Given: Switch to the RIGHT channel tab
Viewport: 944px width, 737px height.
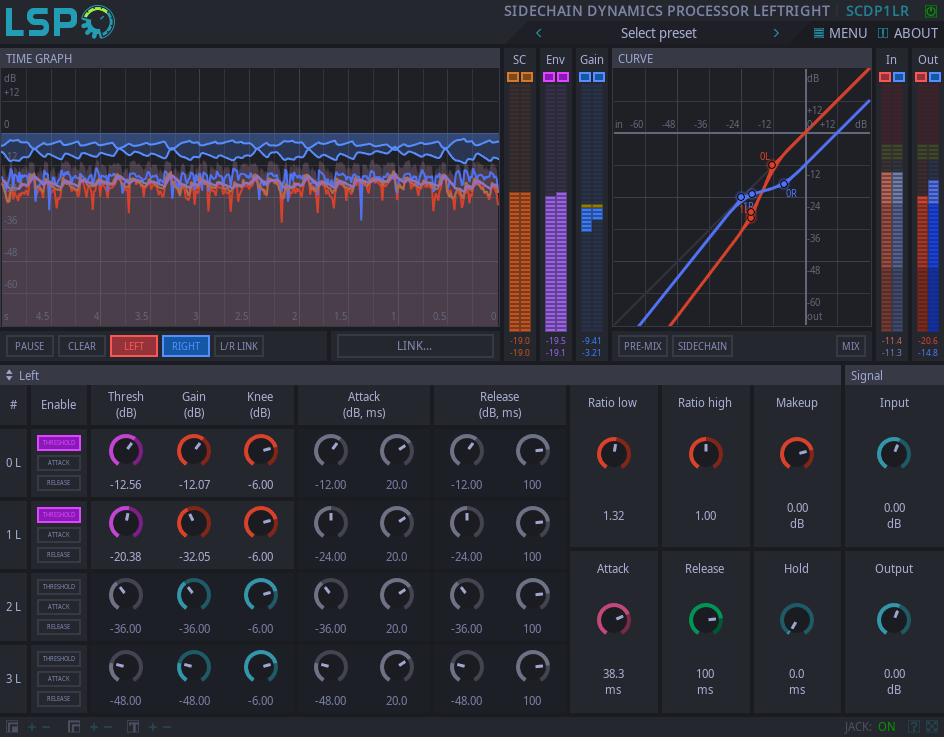Looking at the screenshot, I should click(x=185, y=346).
